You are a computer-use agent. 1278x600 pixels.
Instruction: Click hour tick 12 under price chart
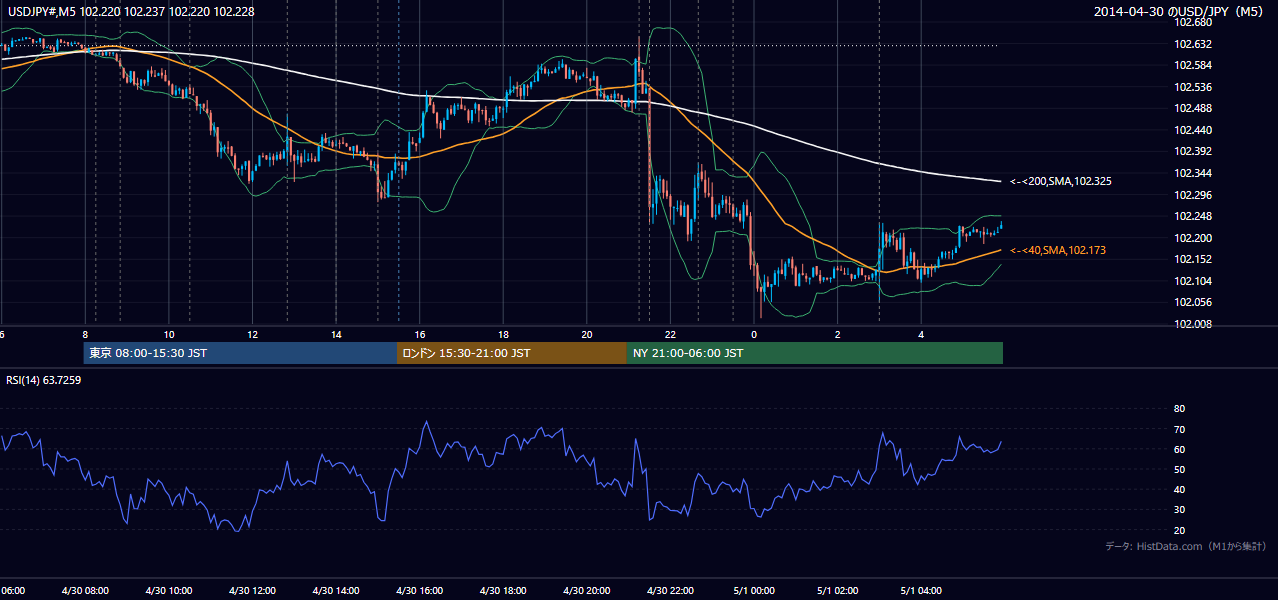pos(252,334)
